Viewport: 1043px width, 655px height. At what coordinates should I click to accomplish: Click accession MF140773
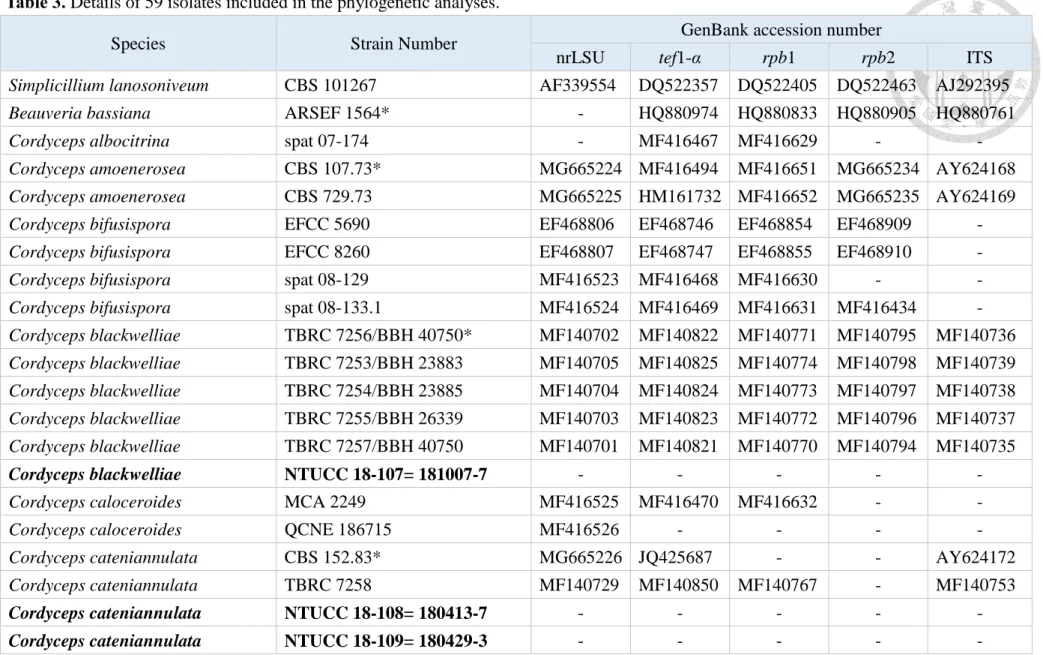[777, 391]
